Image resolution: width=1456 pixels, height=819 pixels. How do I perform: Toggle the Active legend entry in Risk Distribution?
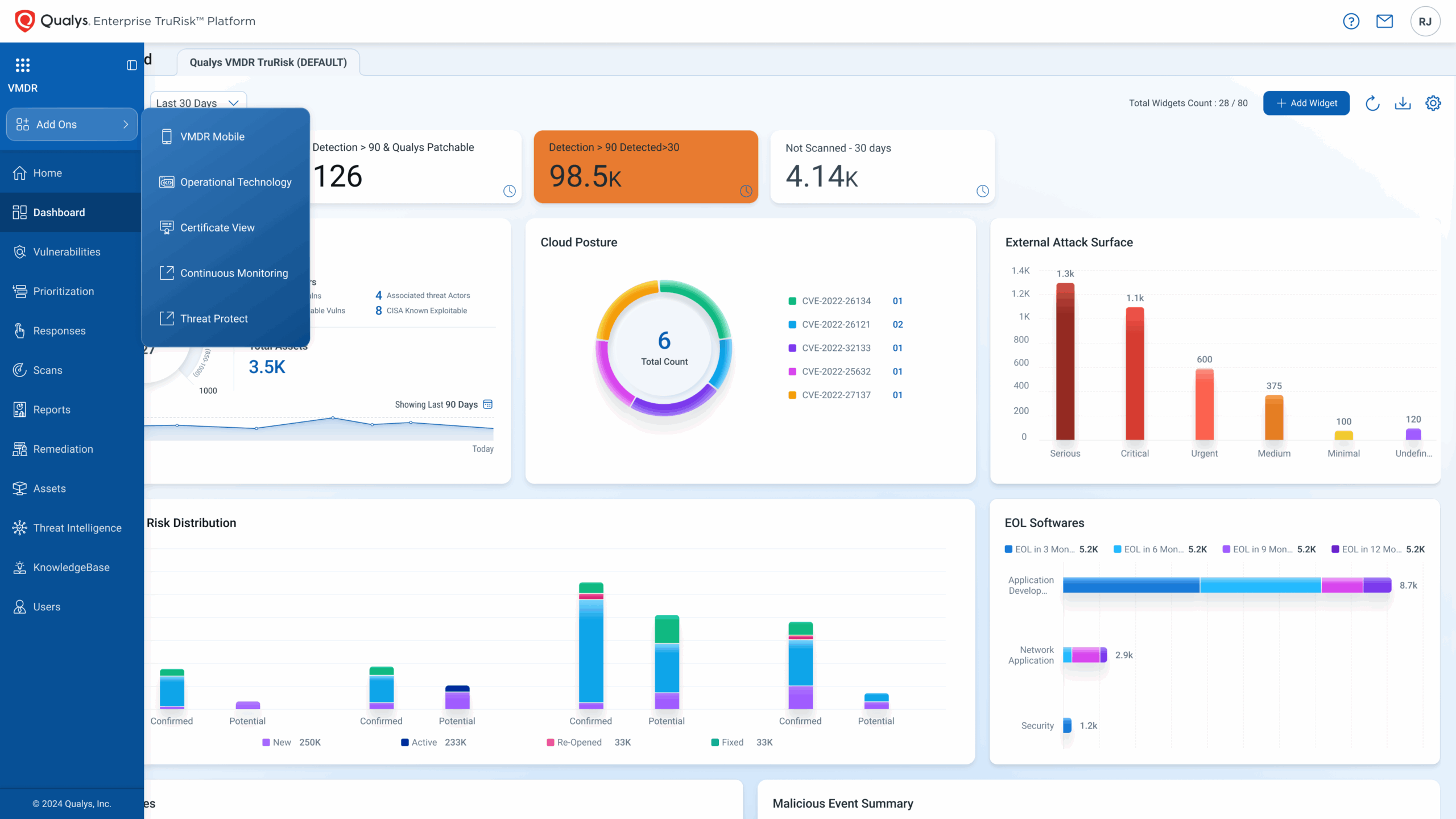click(433, 742)
